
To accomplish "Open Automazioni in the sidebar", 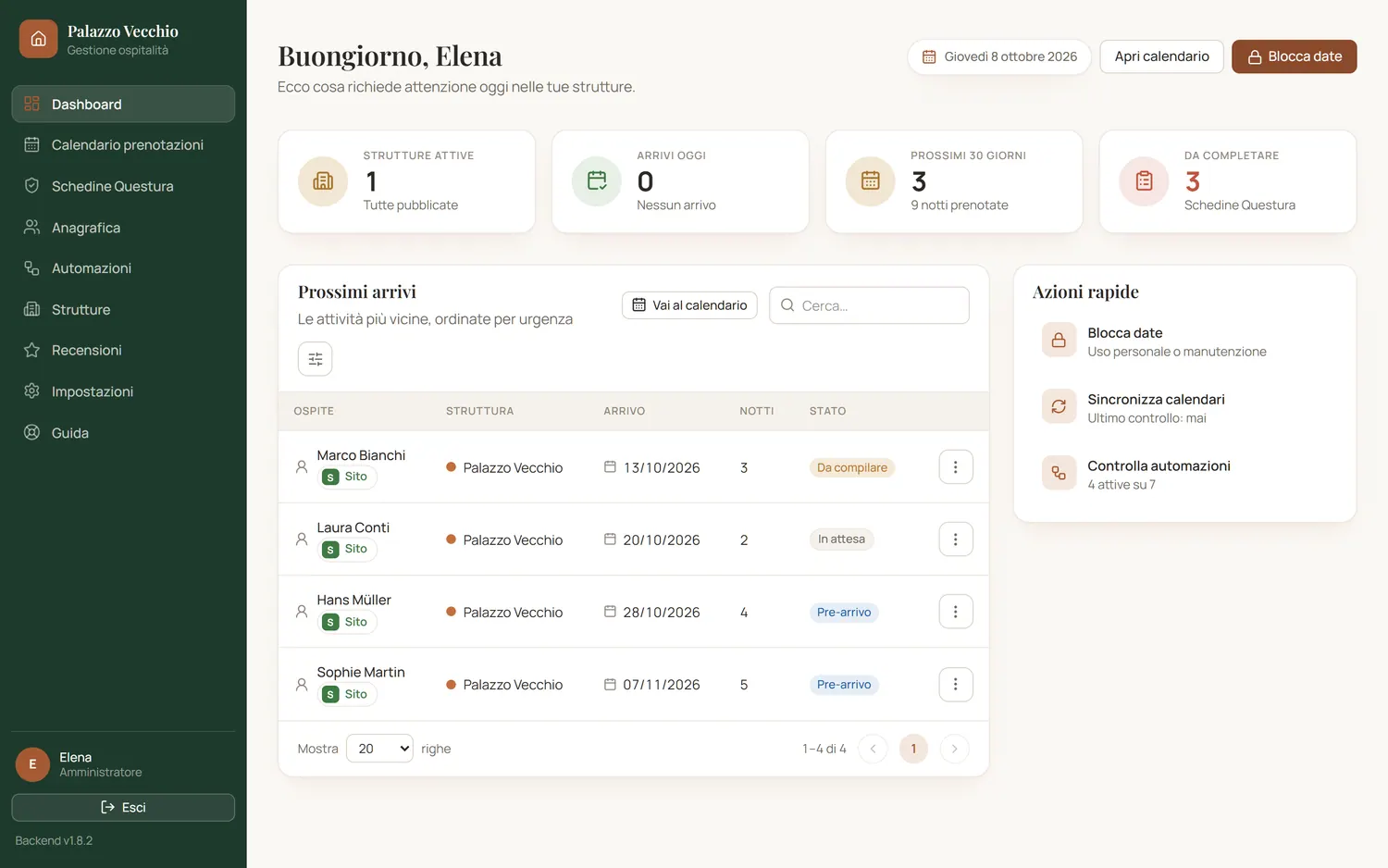I will [x=123, y=268].
